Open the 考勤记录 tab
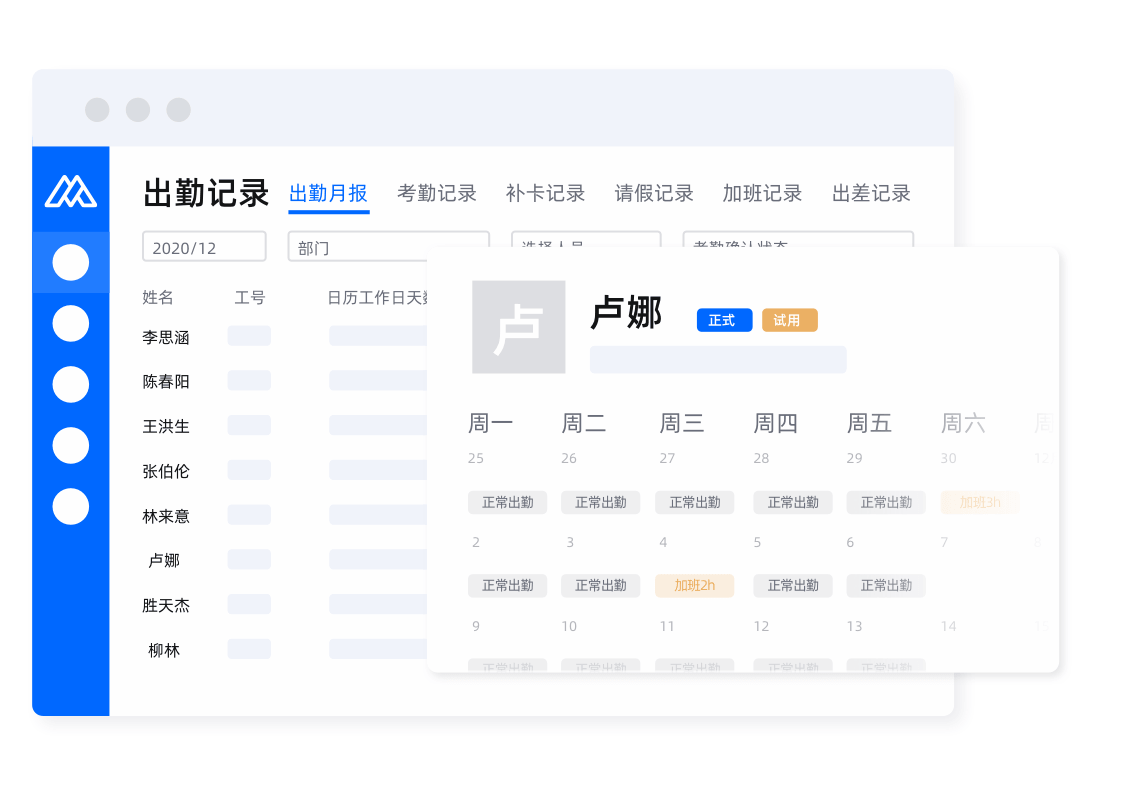The image size is (1128, 796). (437, 194)
